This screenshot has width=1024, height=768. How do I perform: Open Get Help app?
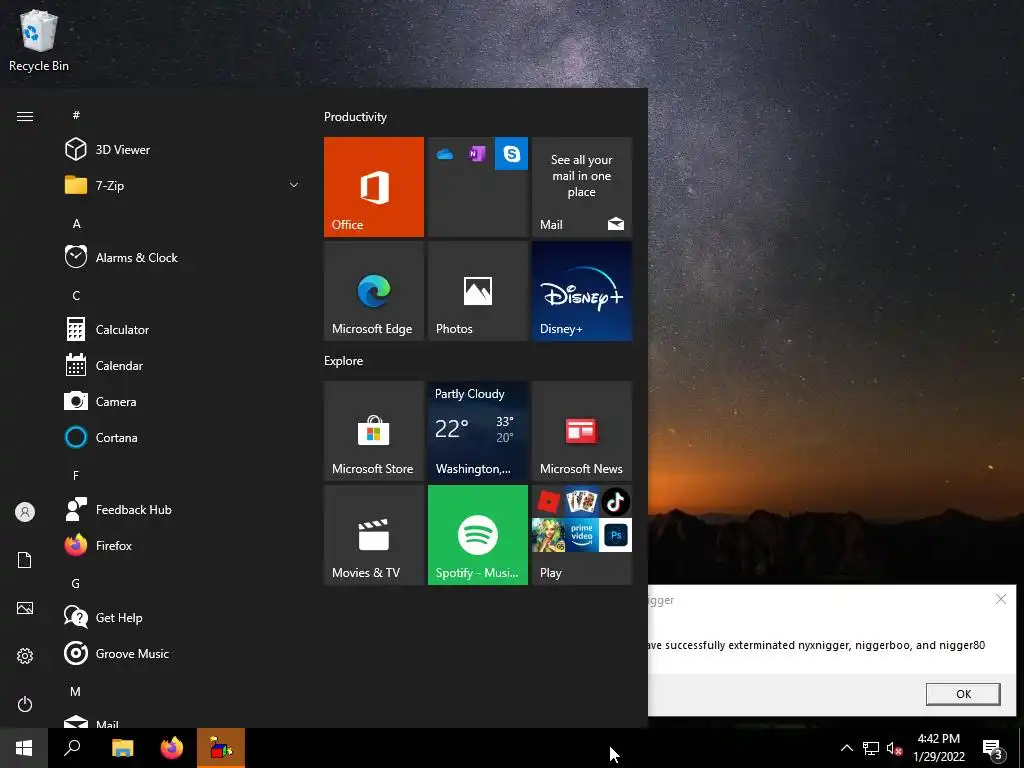coord(183,617)
